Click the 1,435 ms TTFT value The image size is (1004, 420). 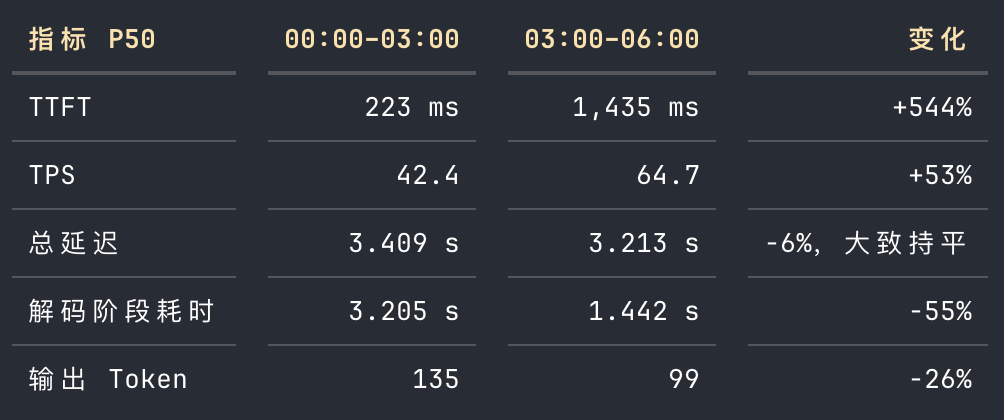pyautogui.click(x=636, y=108)
